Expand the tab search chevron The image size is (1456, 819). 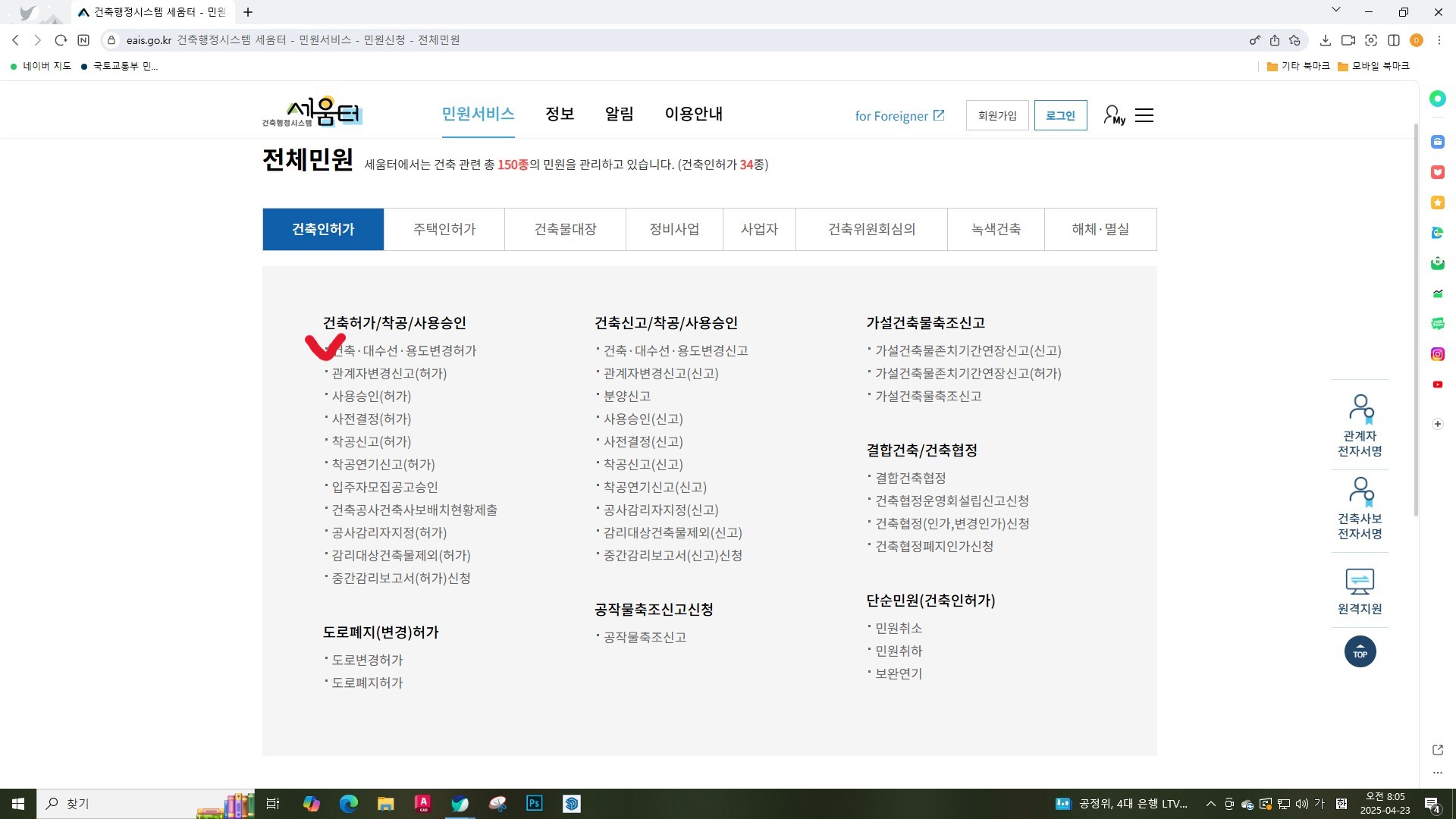point(1335,11)
